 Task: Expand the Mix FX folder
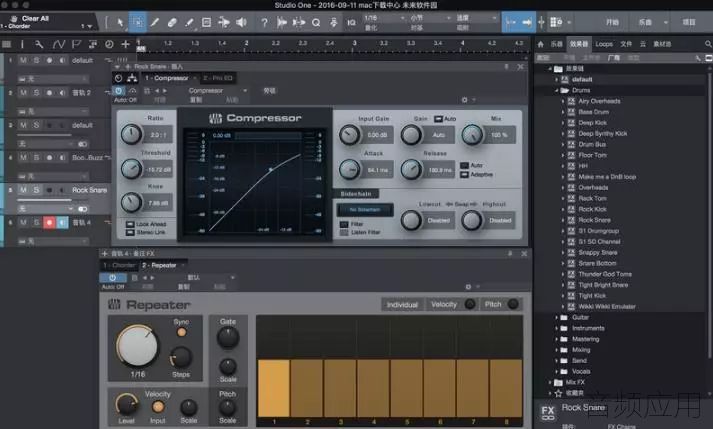tap(550, 382)
